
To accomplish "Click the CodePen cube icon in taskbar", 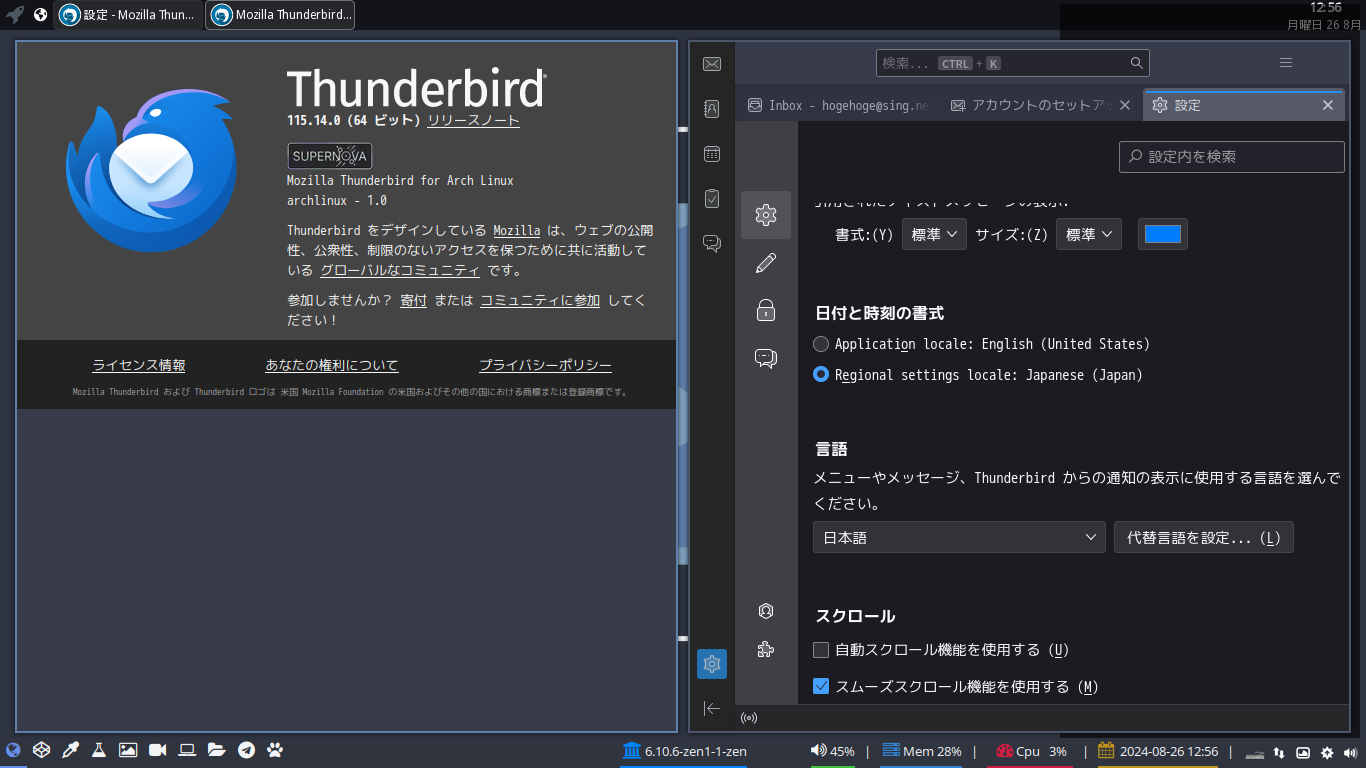I will point(41,750).
